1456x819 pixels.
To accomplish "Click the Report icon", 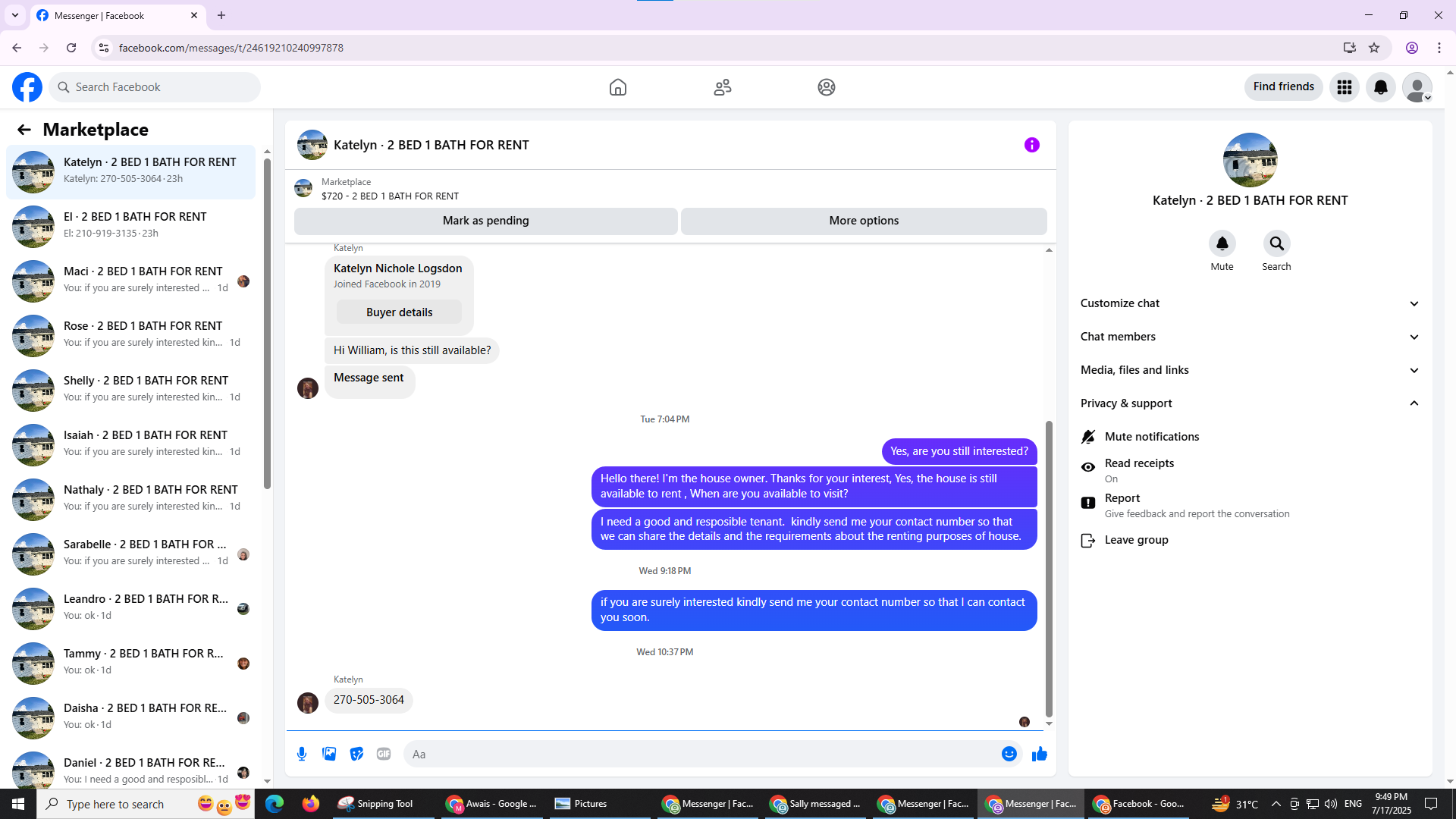I will (1088, 503).
